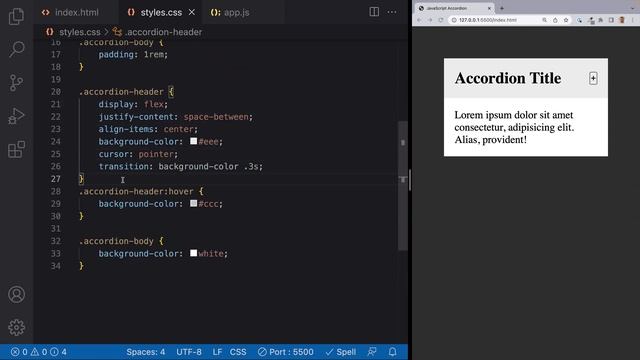The image size is (640, 360).
Task: Open the Source Control view
Action: click(16, 83)
